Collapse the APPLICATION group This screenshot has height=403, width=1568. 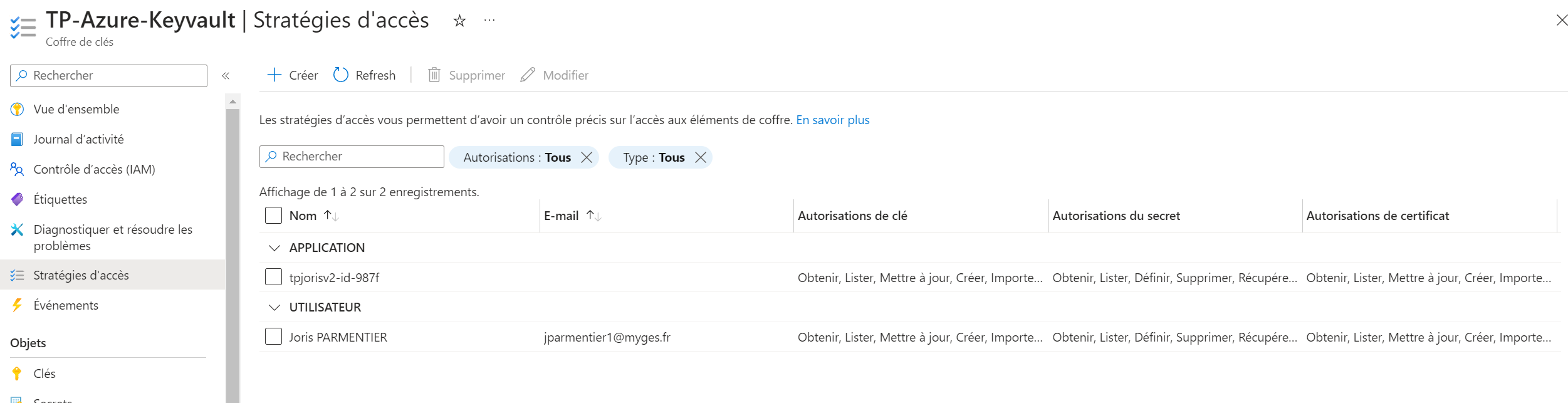pos(274,248)
